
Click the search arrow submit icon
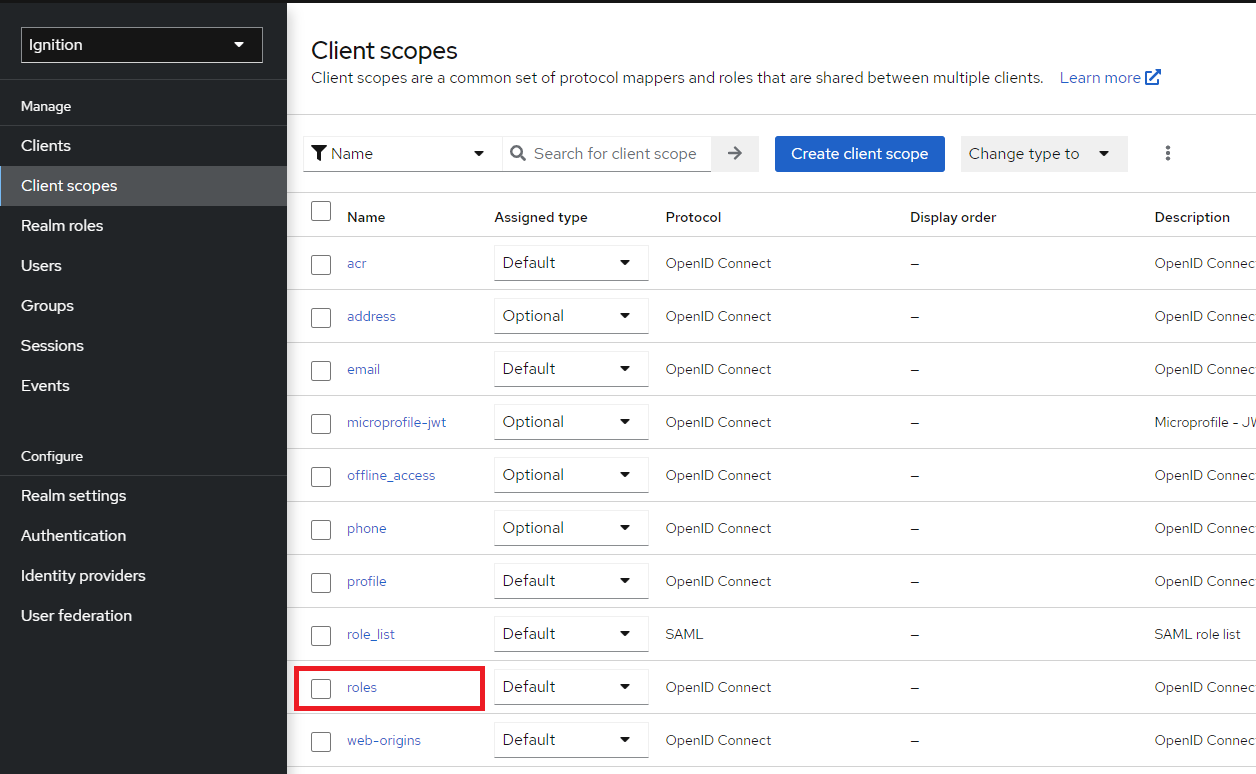coord(735,154)
